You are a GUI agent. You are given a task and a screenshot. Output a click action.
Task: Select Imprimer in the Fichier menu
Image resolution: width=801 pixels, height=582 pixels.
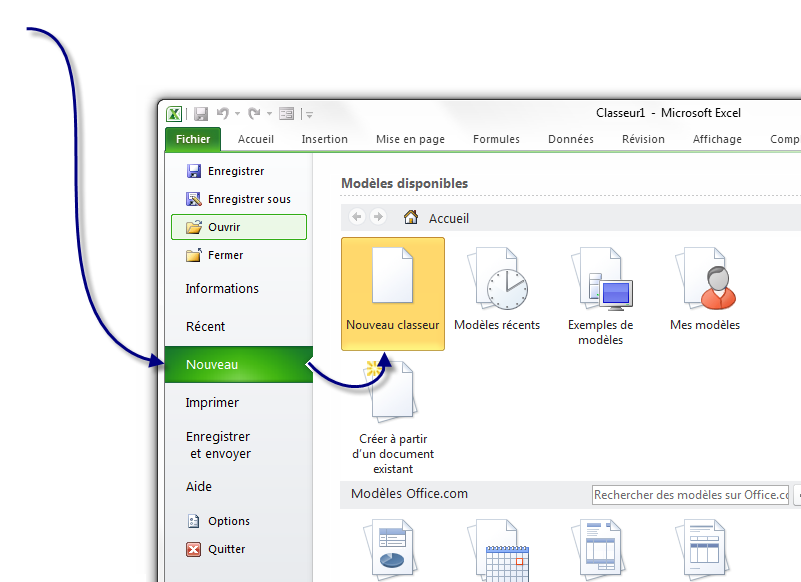tap(212, 403)
